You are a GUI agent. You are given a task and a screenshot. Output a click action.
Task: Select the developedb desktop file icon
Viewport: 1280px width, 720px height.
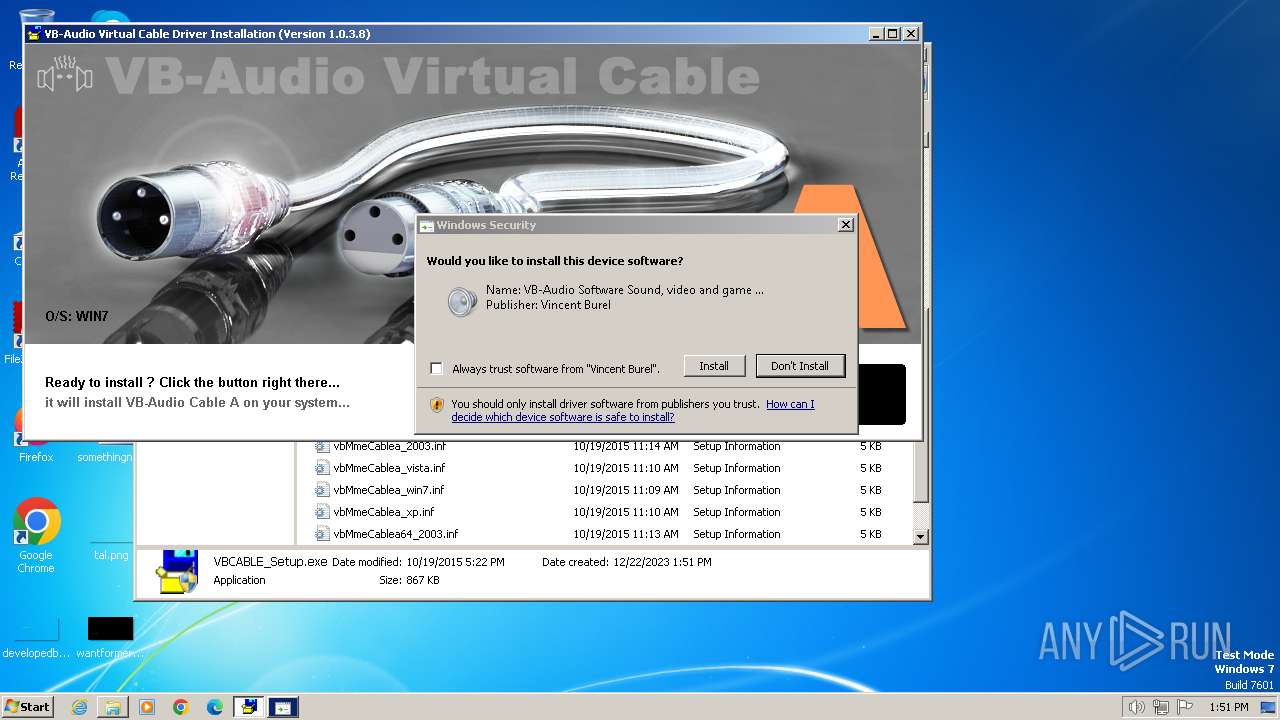[36, 628]
